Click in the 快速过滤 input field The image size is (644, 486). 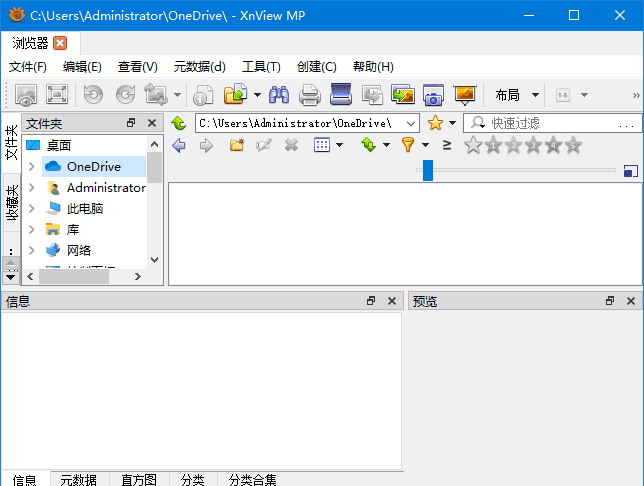click(552, 123)
